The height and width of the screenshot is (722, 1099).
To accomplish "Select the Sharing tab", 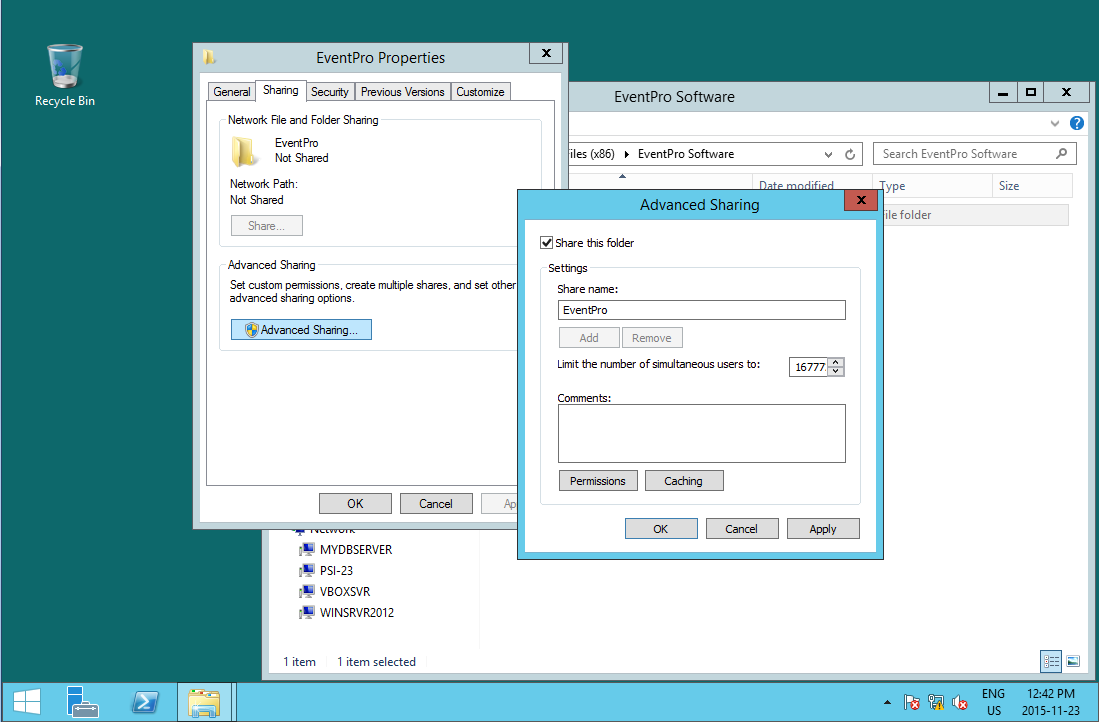I will click(x=280, y=90).
